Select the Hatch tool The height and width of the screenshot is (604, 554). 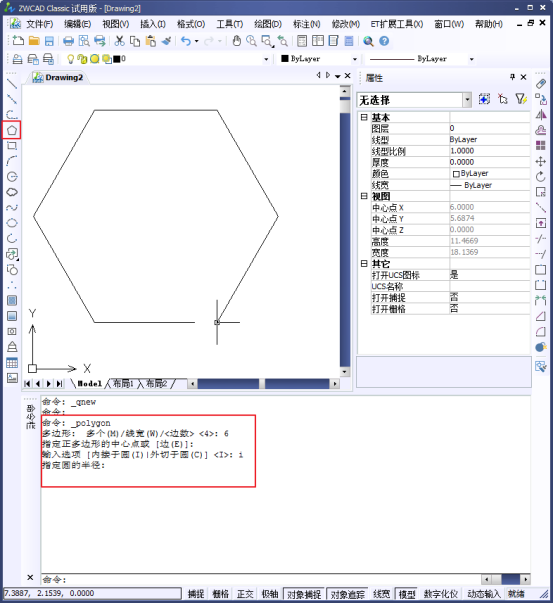click(12, 300)
